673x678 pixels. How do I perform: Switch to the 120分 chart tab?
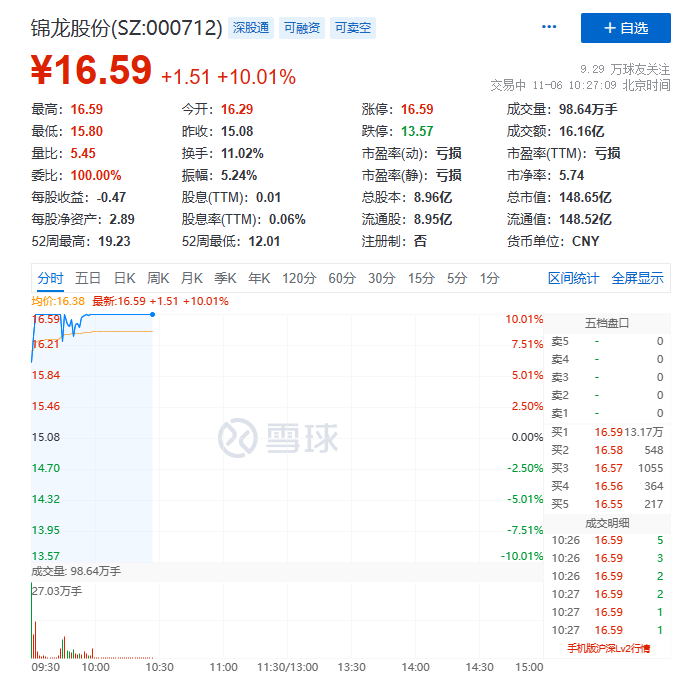click(299, 278)
